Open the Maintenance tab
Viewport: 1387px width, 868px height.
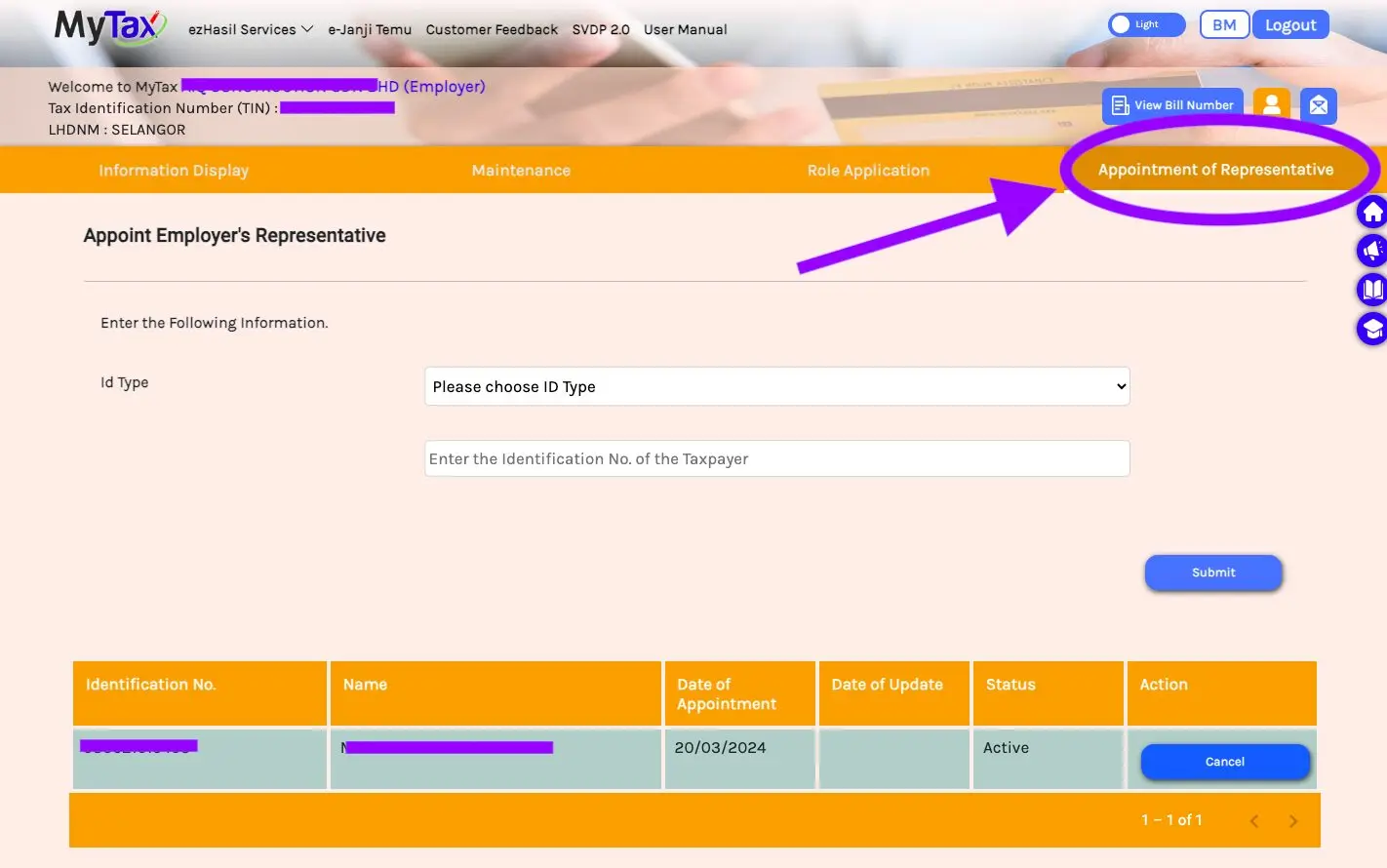pos(521,171)
